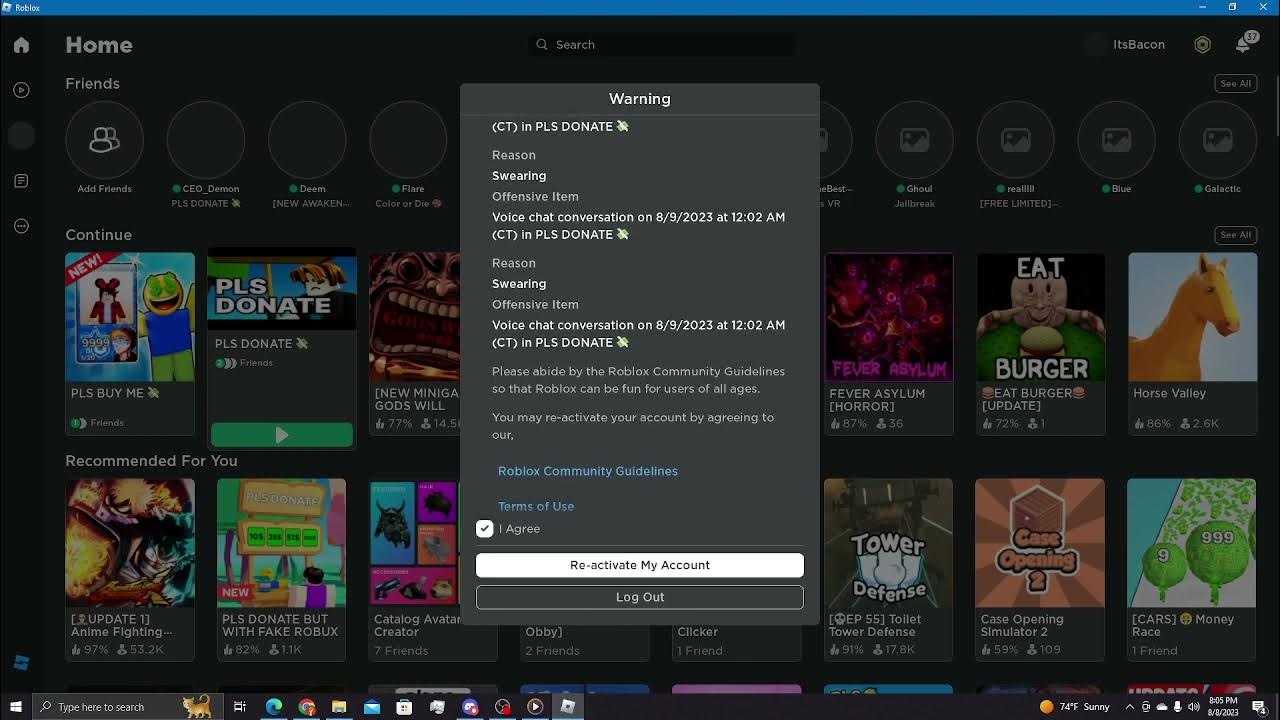Open PLS BUY ME game thumbnail

pos(130,317)
